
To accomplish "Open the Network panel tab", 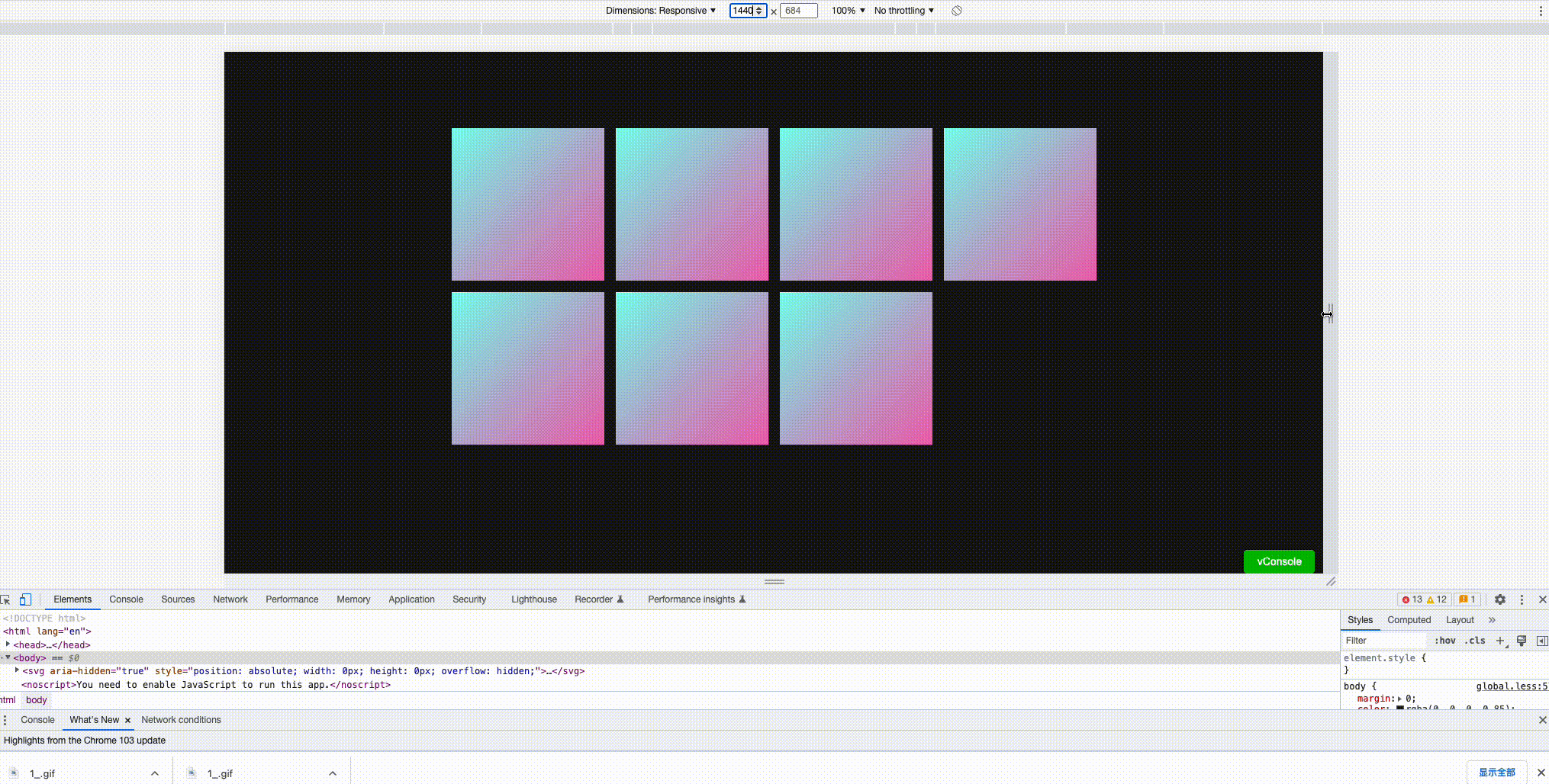I will [230, 599].
